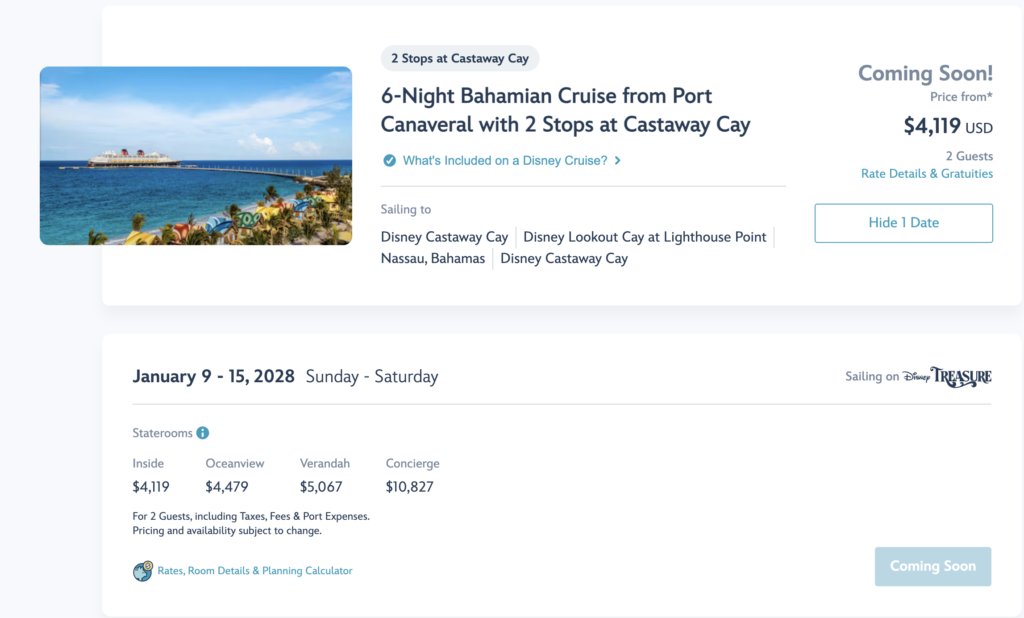Click the planning calculator Mickey icon
Image resolution: width=1024 pixels, height=618 pixels.
tap(143, 571)
